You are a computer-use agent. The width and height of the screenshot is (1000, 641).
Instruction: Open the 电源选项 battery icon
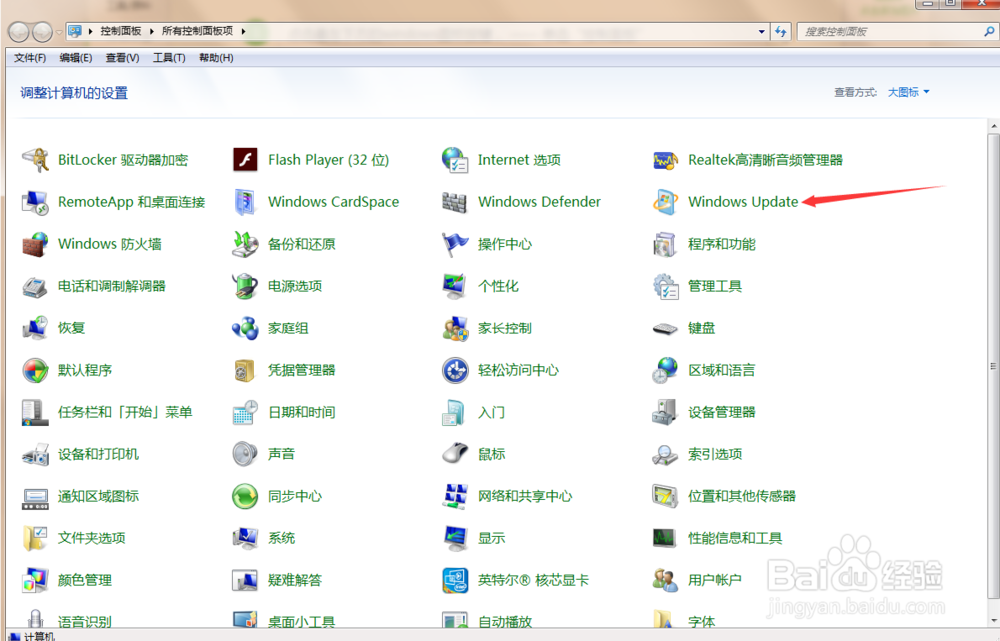(245, 286)
